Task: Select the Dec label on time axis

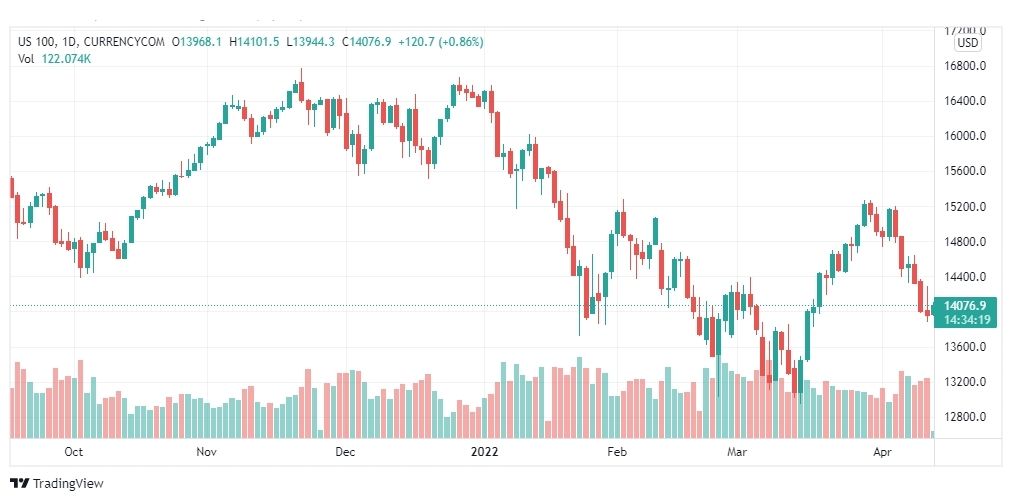Action: 345,453
